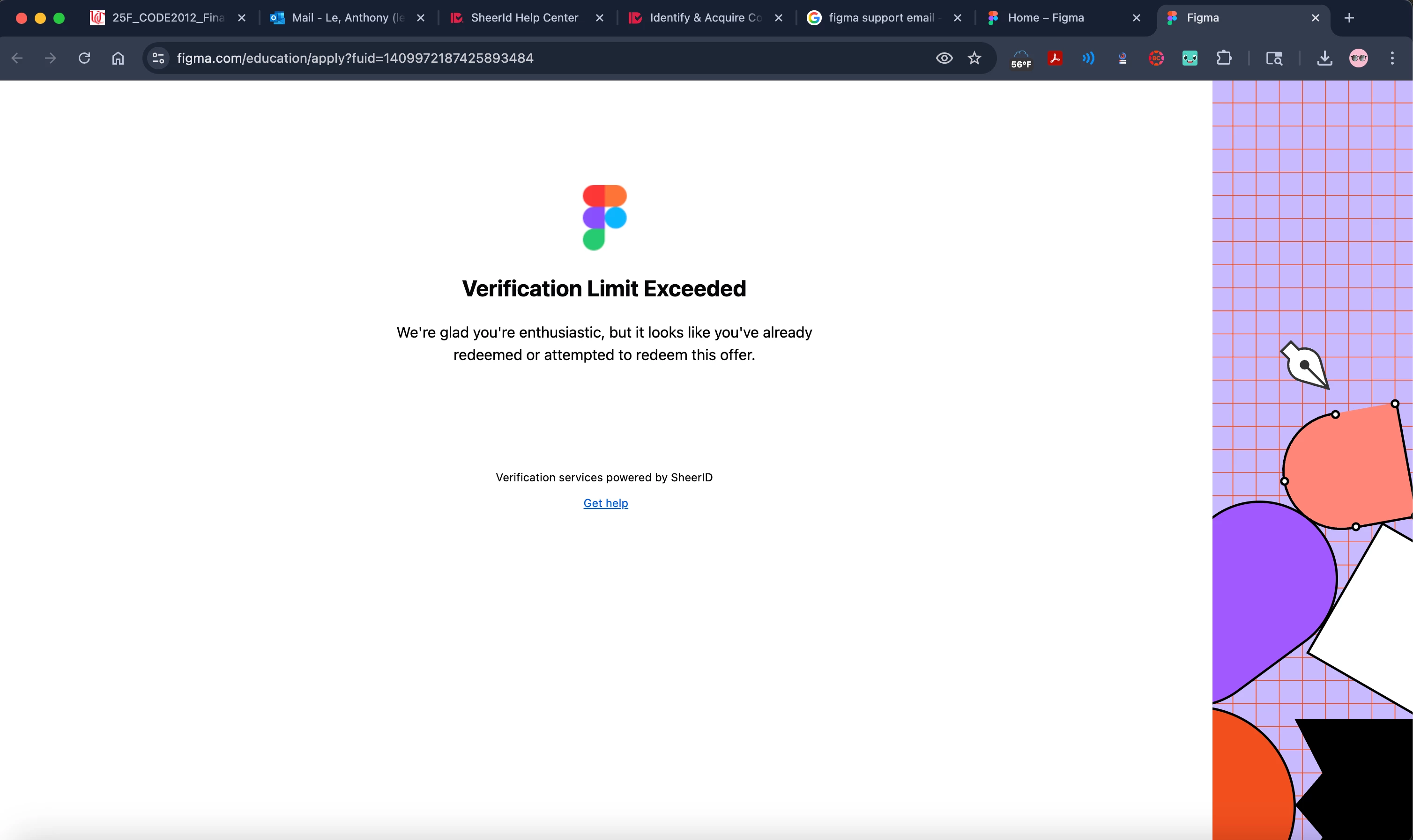
Task: Click the eye icon in address bar
Action: point(944,58)
